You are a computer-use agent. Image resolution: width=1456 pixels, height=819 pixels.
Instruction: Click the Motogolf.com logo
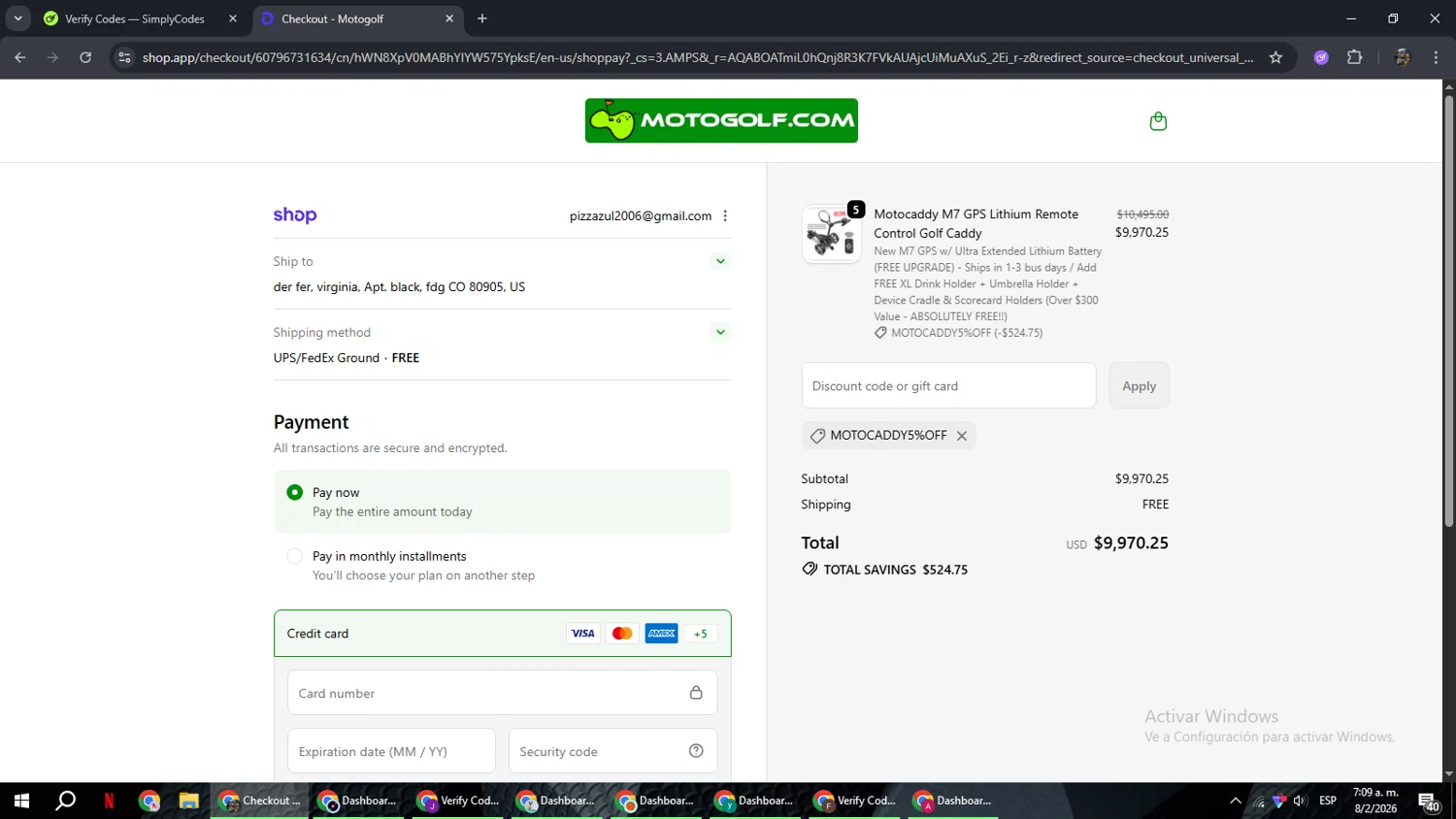coord(721,120)
